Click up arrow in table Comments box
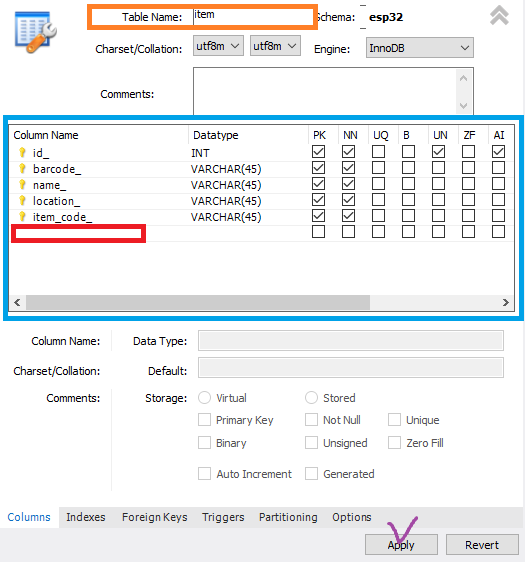Screen dimensions: 528x566 pos(464,78)
